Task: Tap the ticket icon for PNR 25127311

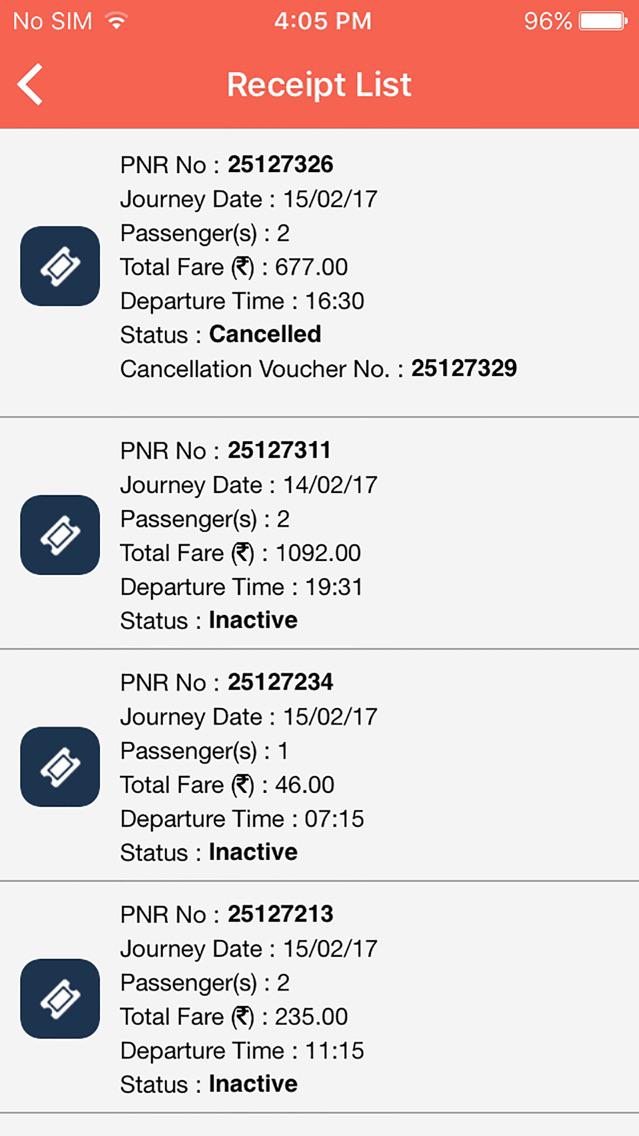Action: point(60,535)
